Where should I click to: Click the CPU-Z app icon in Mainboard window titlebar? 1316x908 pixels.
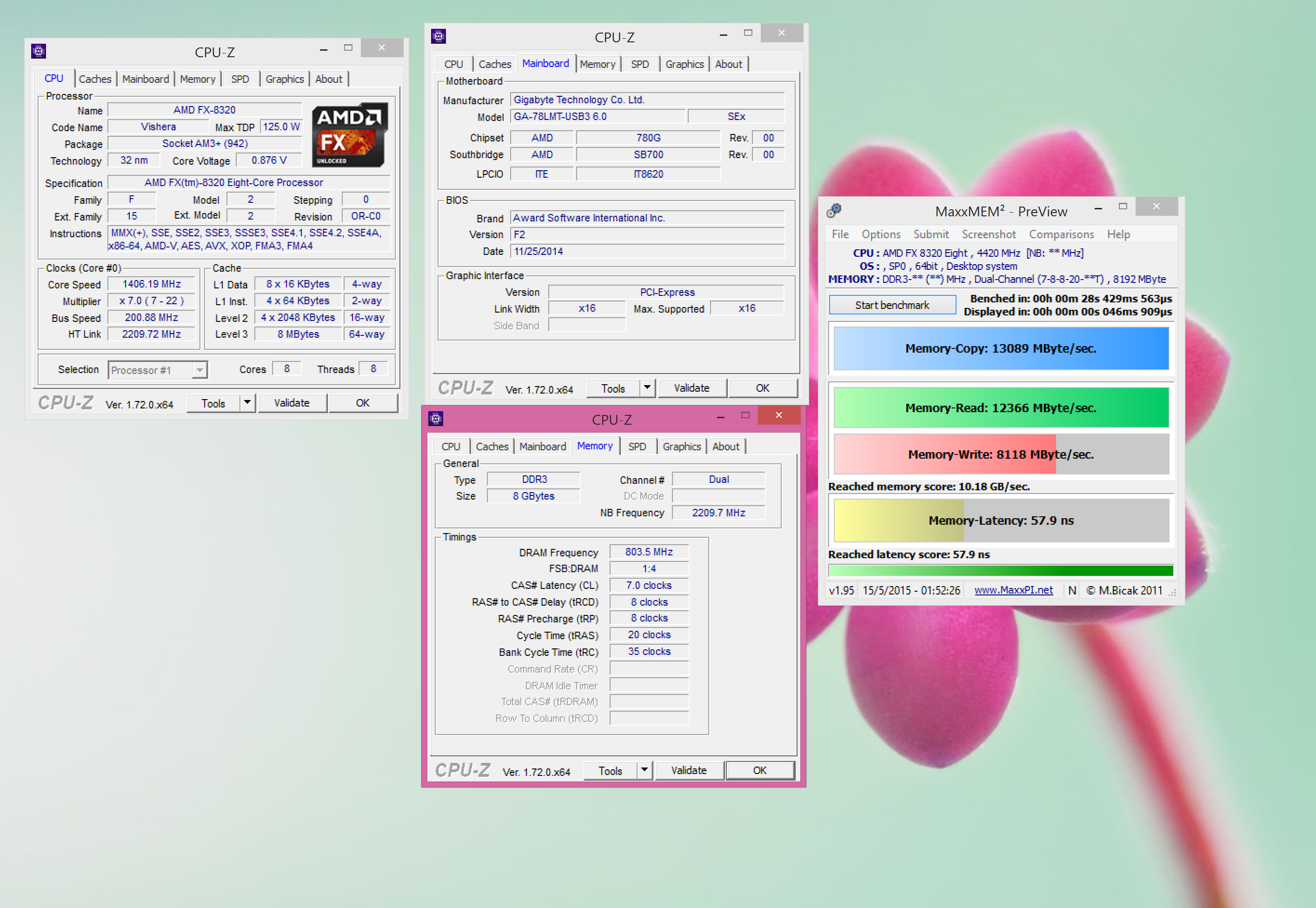point(439,36)
